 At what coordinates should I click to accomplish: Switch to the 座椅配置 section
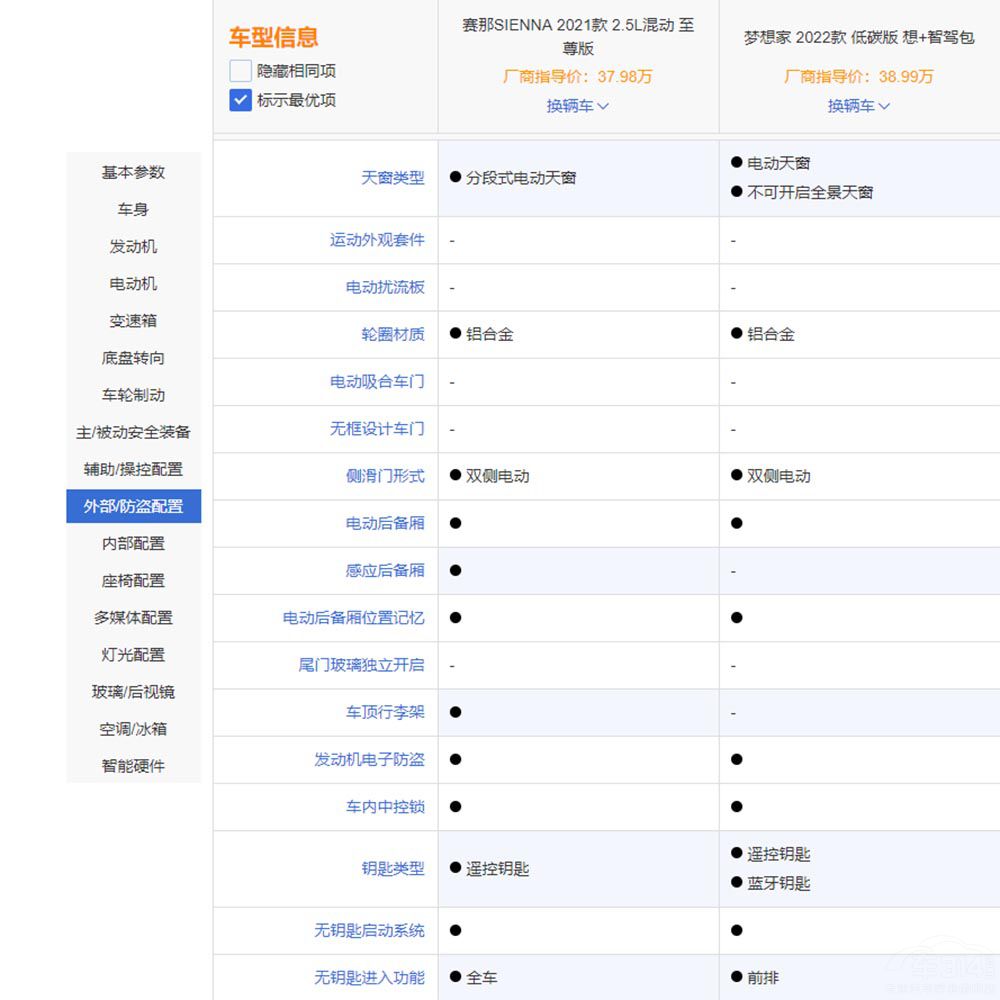(x=133, y=580)
